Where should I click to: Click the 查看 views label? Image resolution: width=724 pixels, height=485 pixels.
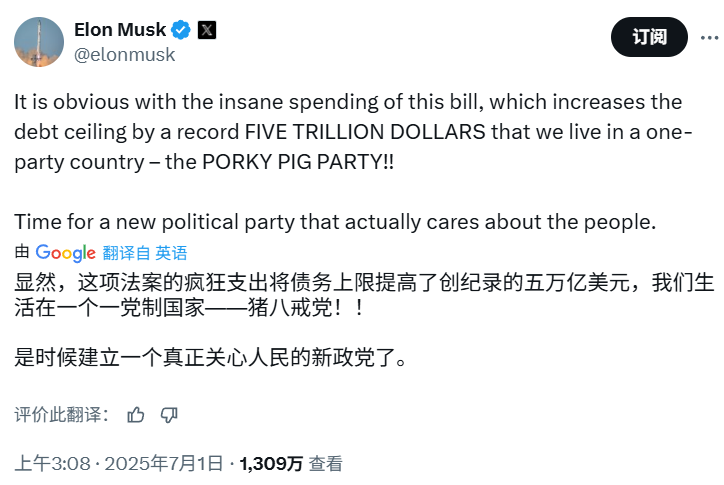(325, 464)
